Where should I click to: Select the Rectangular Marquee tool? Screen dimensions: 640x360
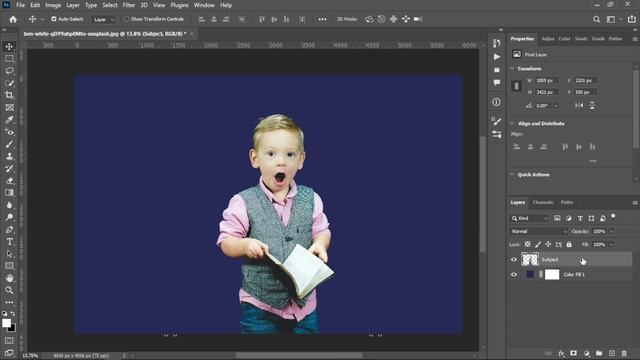click(9, 59)
